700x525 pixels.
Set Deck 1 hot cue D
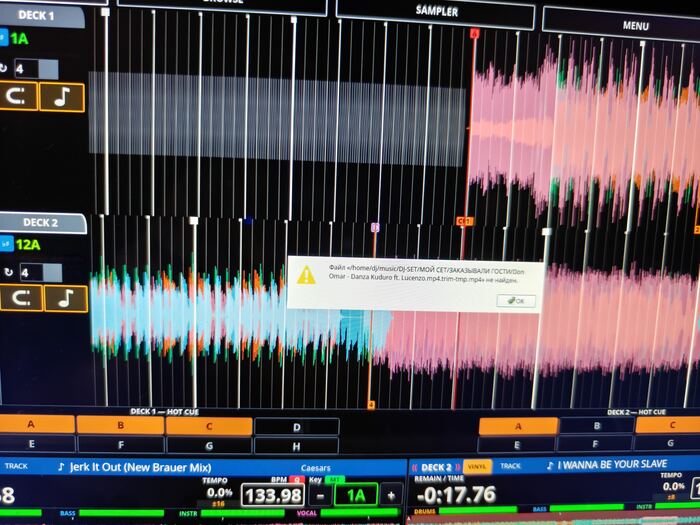click(296, 427)
